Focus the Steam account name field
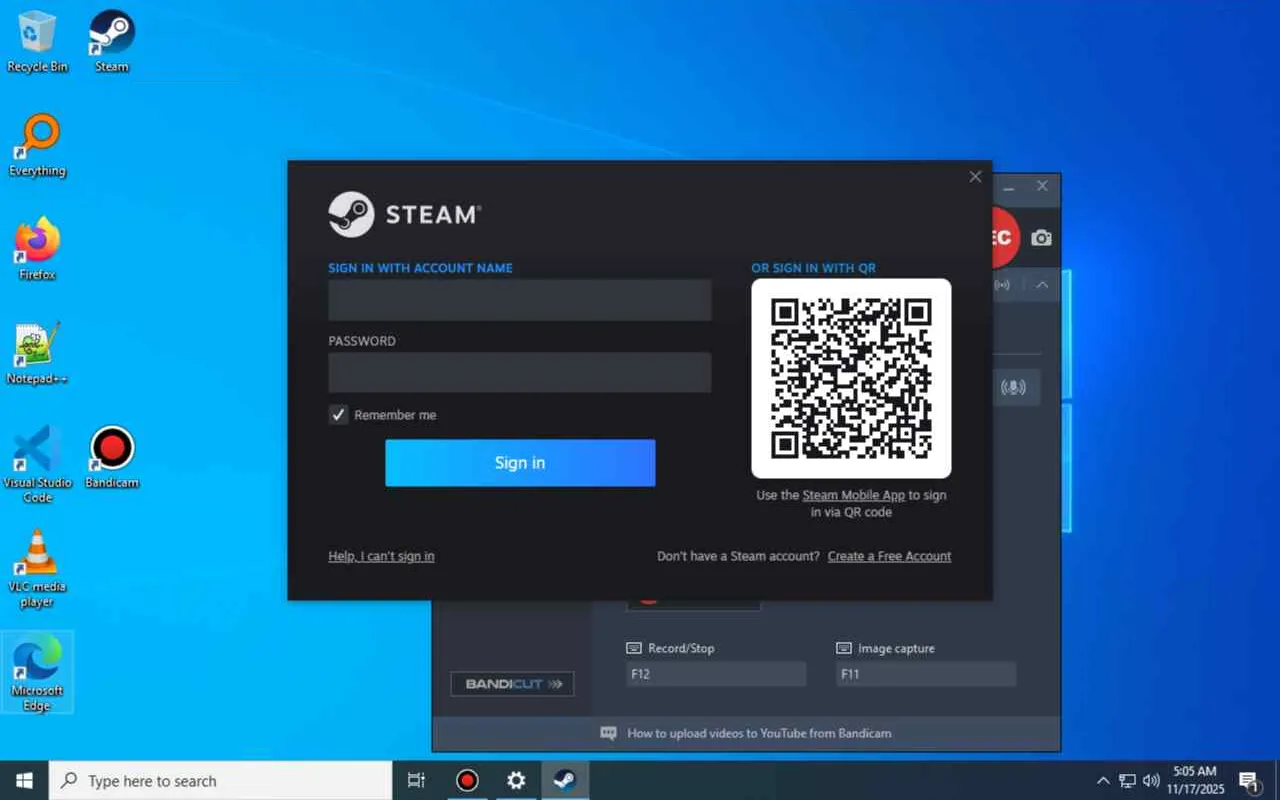 pos(520,300)
